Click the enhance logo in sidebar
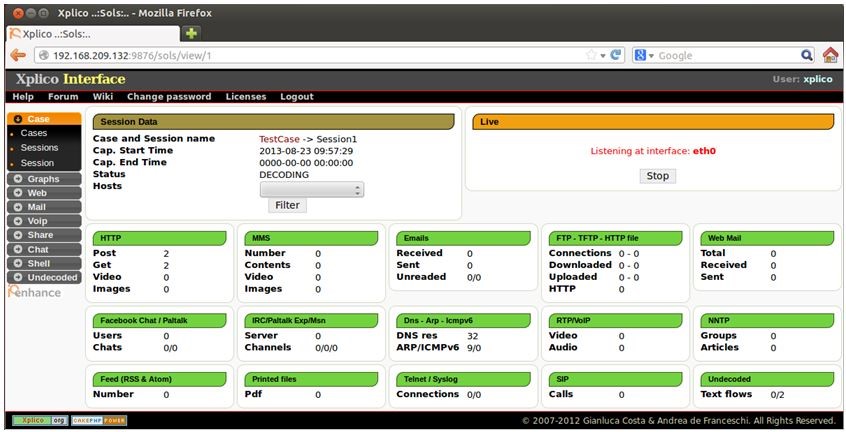The height and width of the screenshot is (432, 846). point(35,292)
